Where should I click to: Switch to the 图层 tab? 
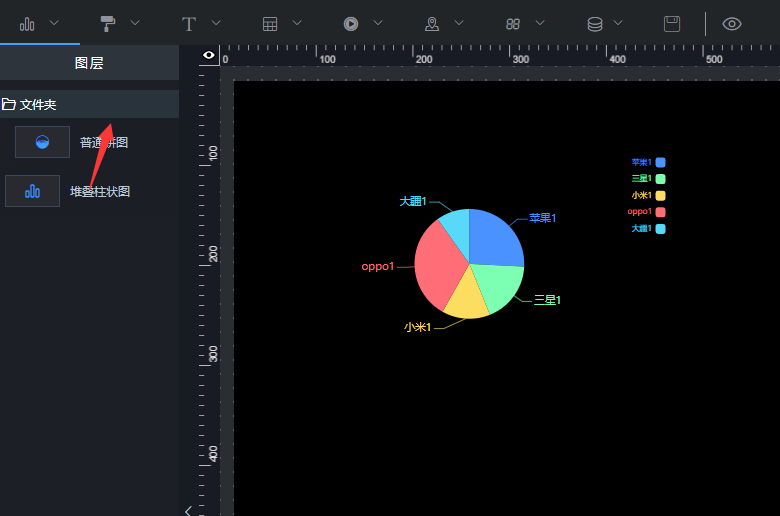[89, 63]
